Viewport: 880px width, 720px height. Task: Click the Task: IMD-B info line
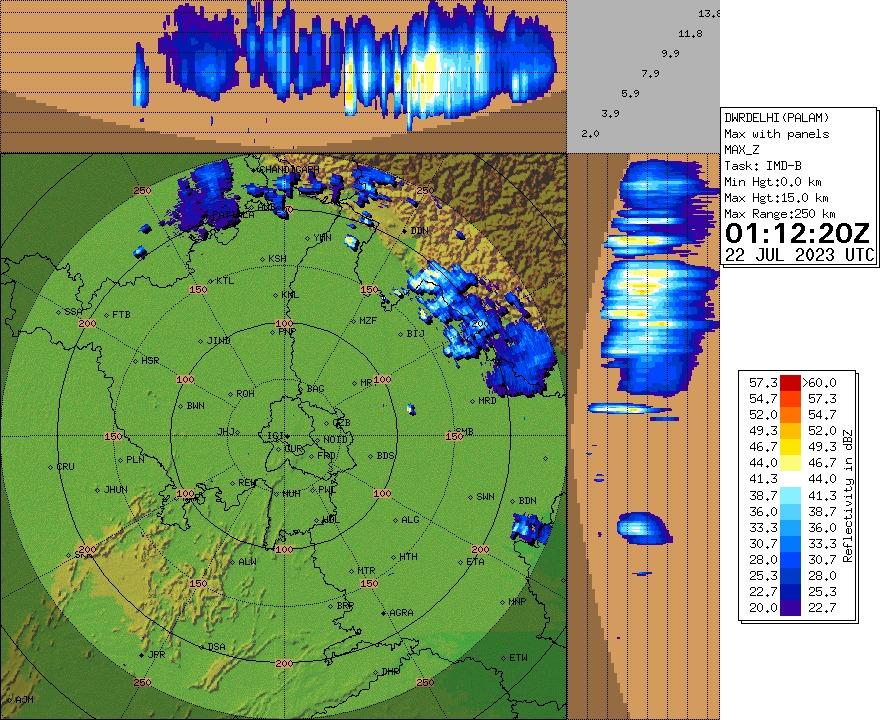(x=762, y=166)
